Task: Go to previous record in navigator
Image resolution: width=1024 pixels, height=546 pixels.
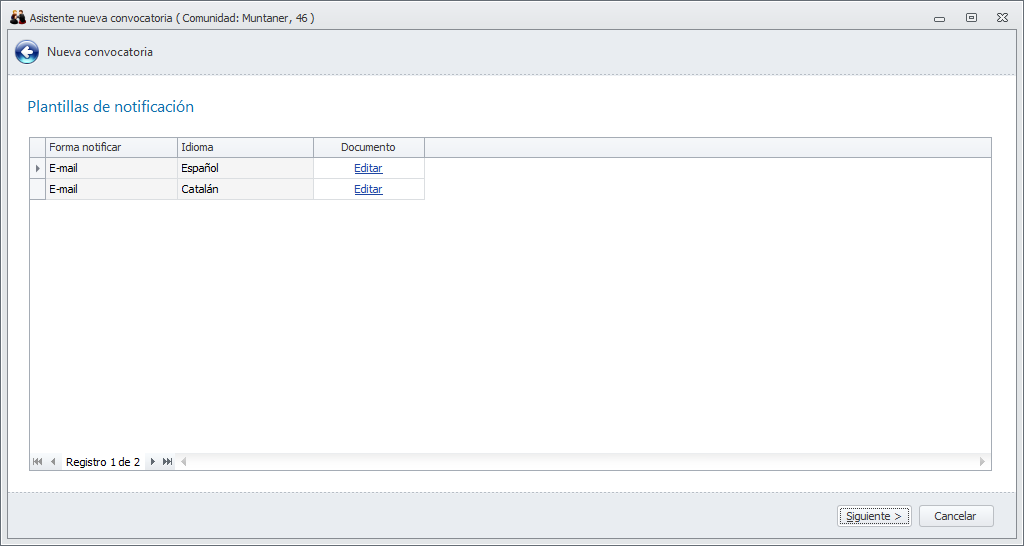Action: click(x=53, y=462)
